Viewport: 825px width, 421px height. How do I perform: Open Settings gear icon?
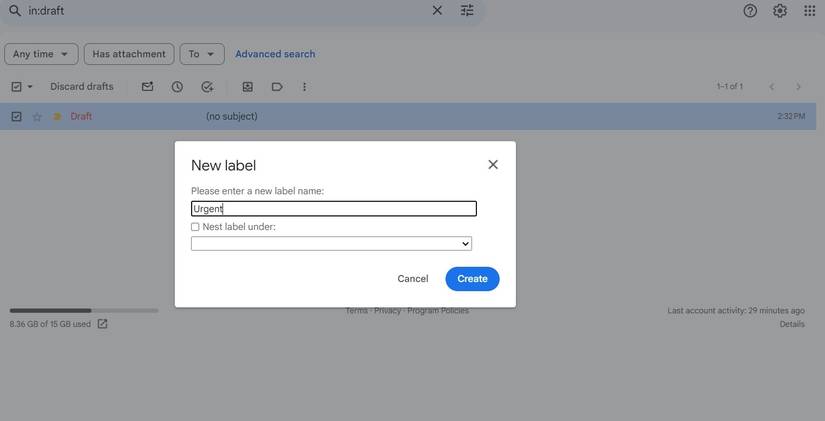780,11
